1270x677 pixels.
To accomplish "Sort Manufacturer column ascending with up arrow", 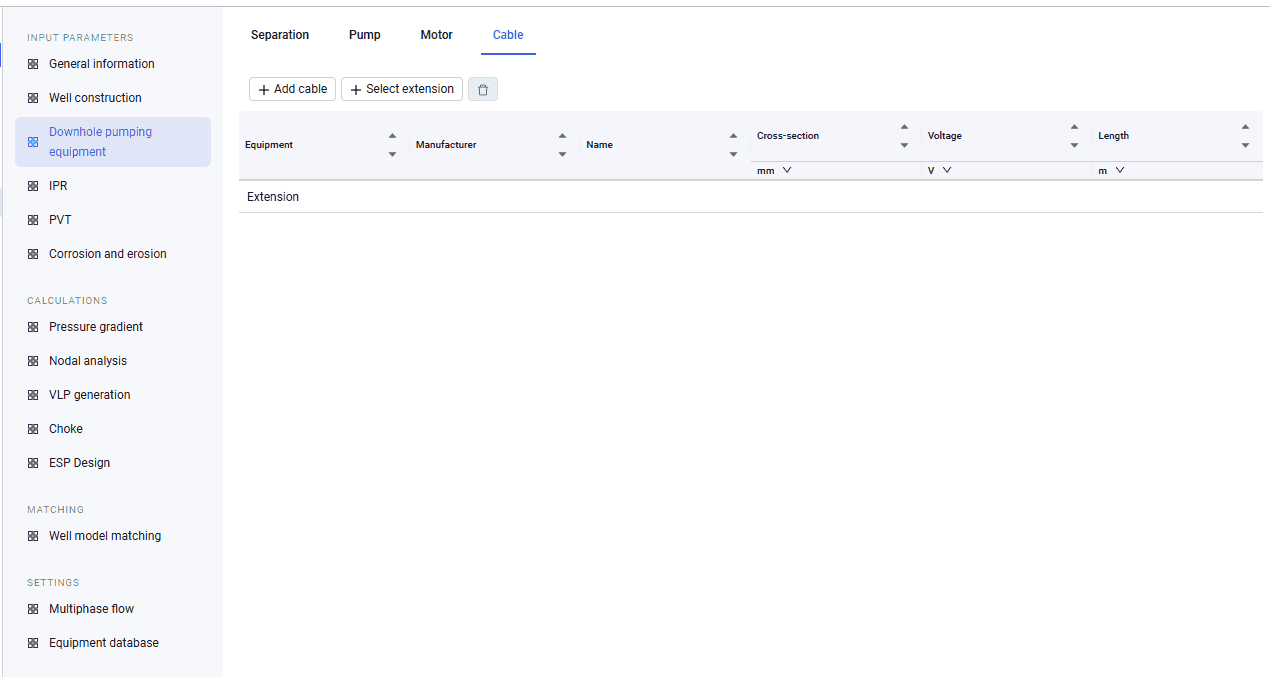I will pos(562,136).
